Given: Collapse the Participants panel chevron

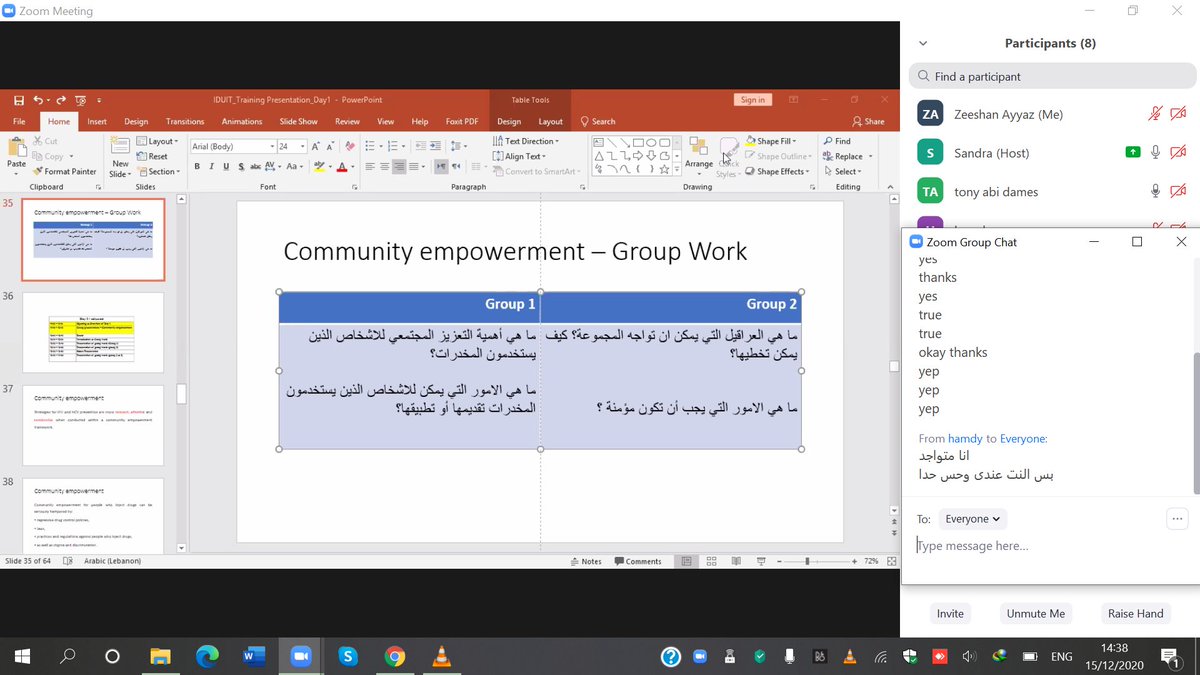Looking at the screenshot, I should 922,44.
